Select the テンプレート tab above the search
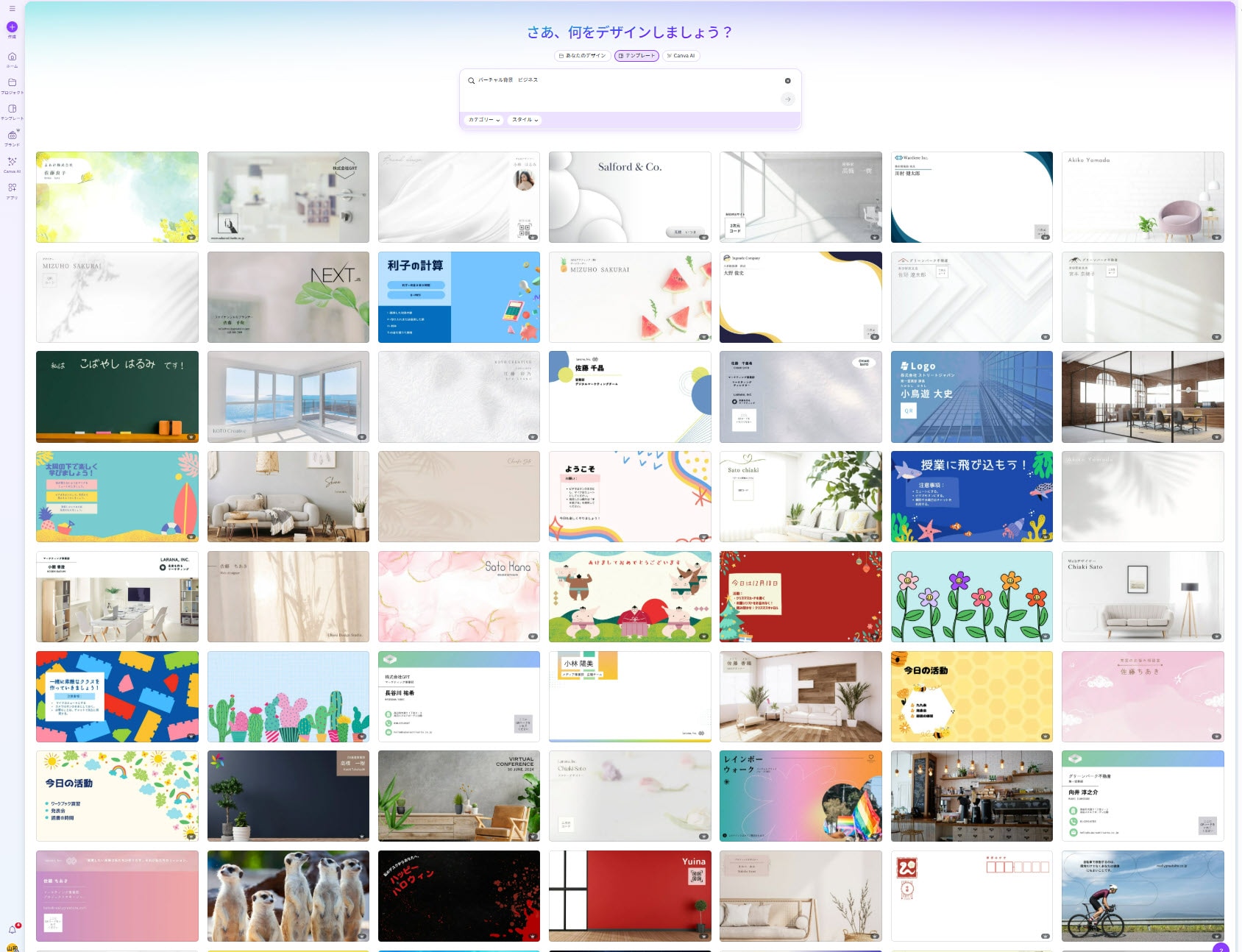1242x952 pixels. [636, 56]
